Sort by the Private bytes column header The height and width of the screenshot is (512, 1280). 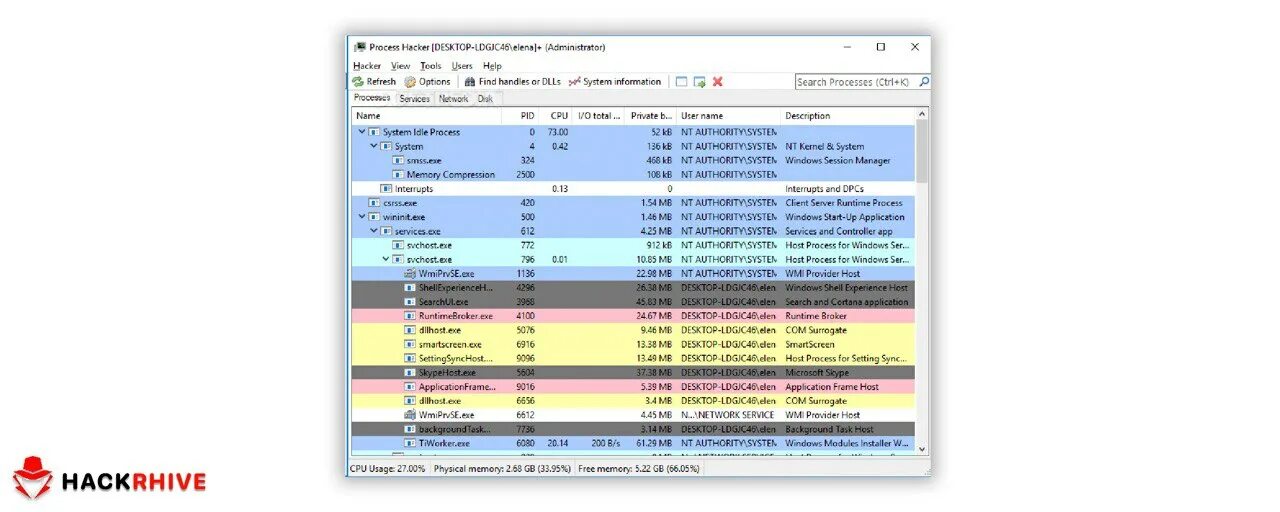(x=651, y=116)
